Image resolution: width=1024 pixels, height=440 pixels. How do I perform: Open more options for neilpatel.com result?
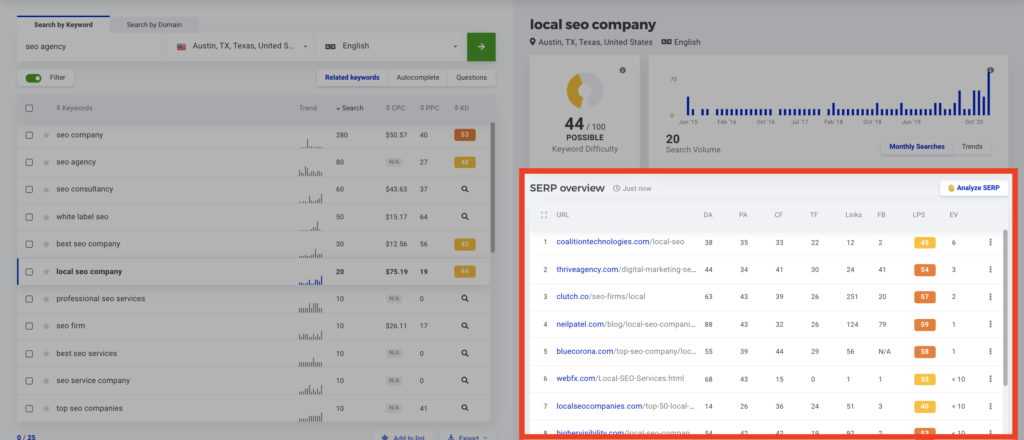(x=990, y=324)
